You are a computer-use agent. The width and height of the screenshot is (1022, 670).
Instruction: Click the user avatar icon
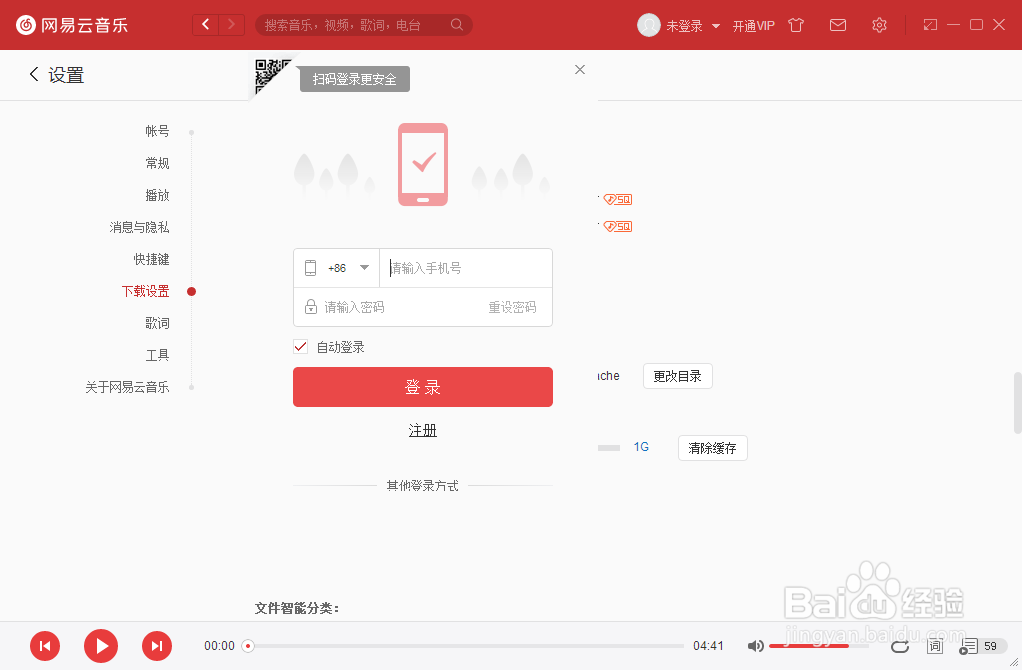pos(648,25)
